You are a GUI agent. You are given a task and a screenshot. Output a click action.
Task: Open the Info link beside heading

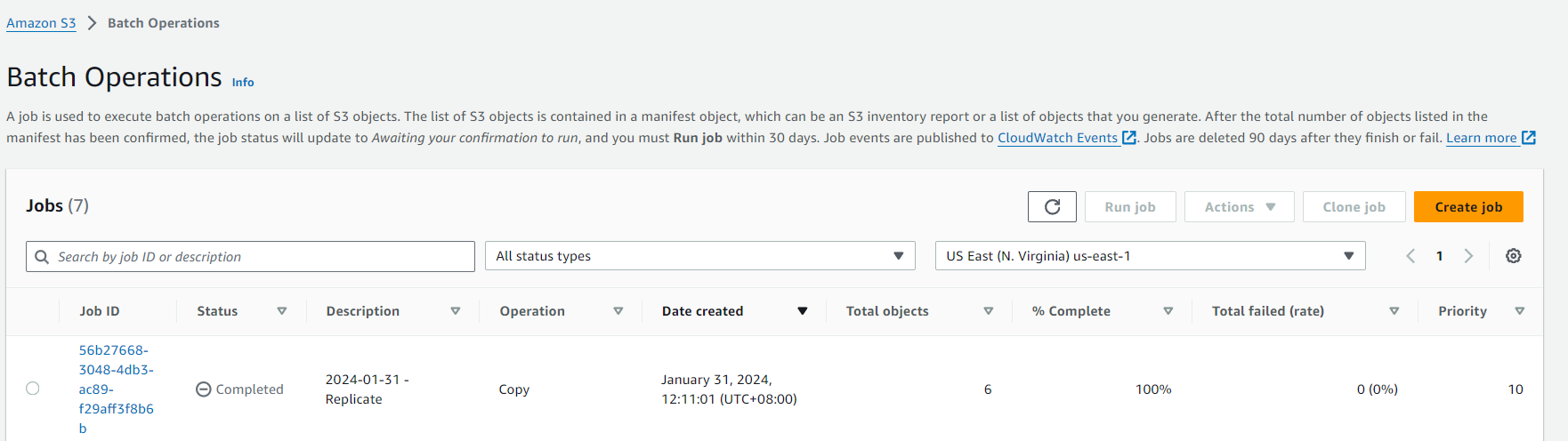pyautogui.click(x=243, y=82)
